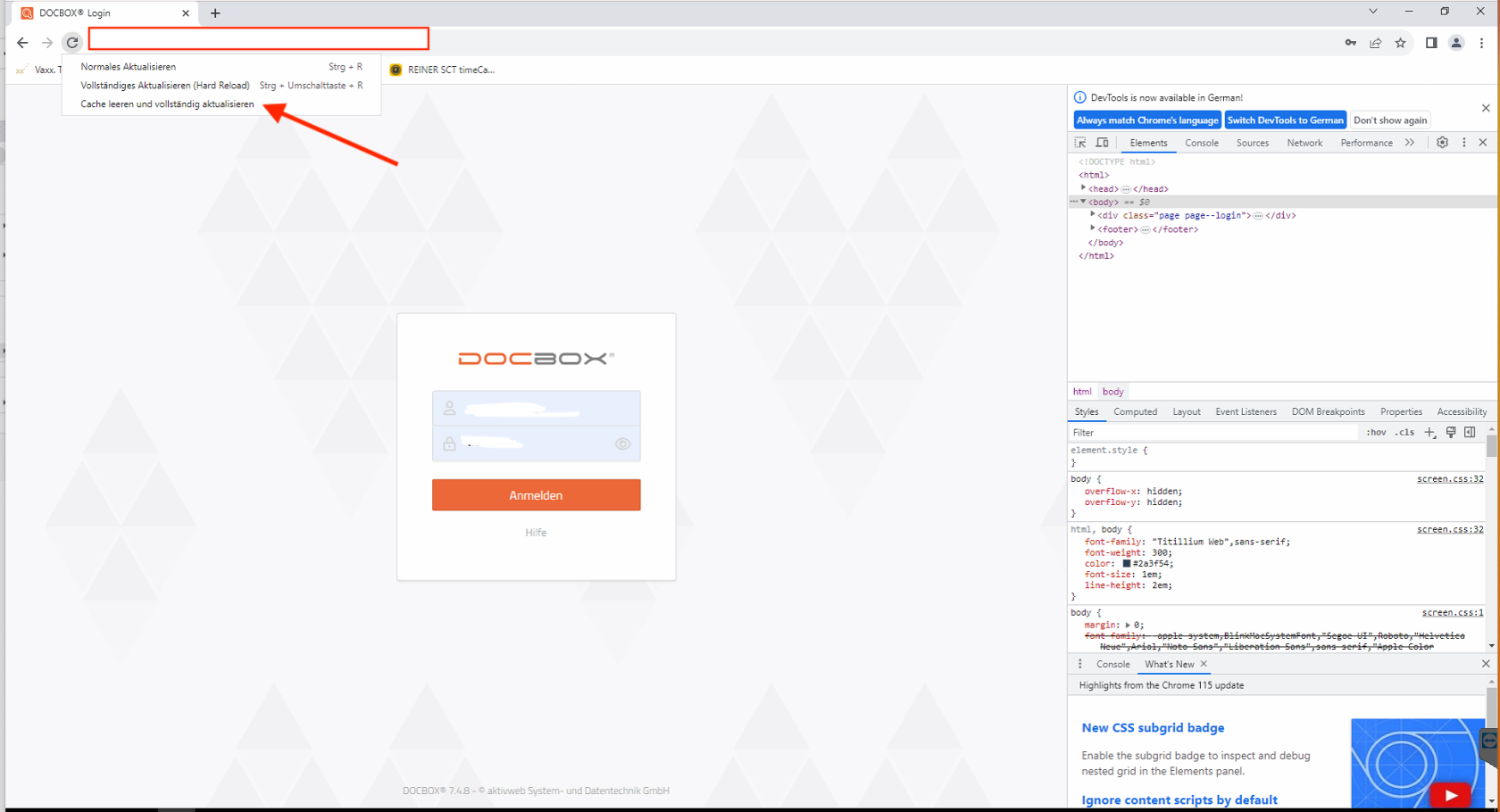Click the browser reload button
The width and height of the screenshot is (1500, 812).
tap(72, 42)
